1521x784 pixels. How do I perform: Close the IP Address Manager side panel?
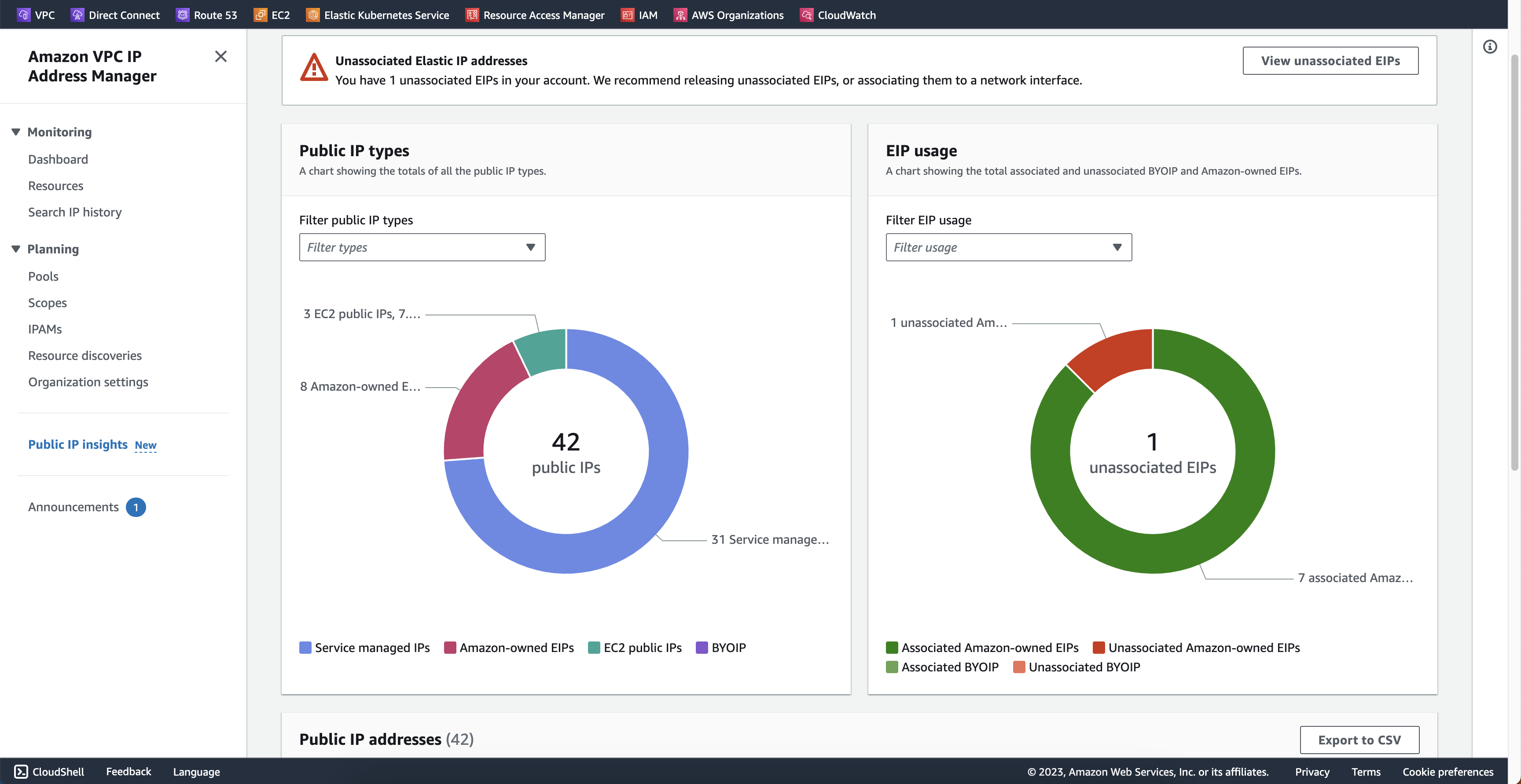point(221,57)
